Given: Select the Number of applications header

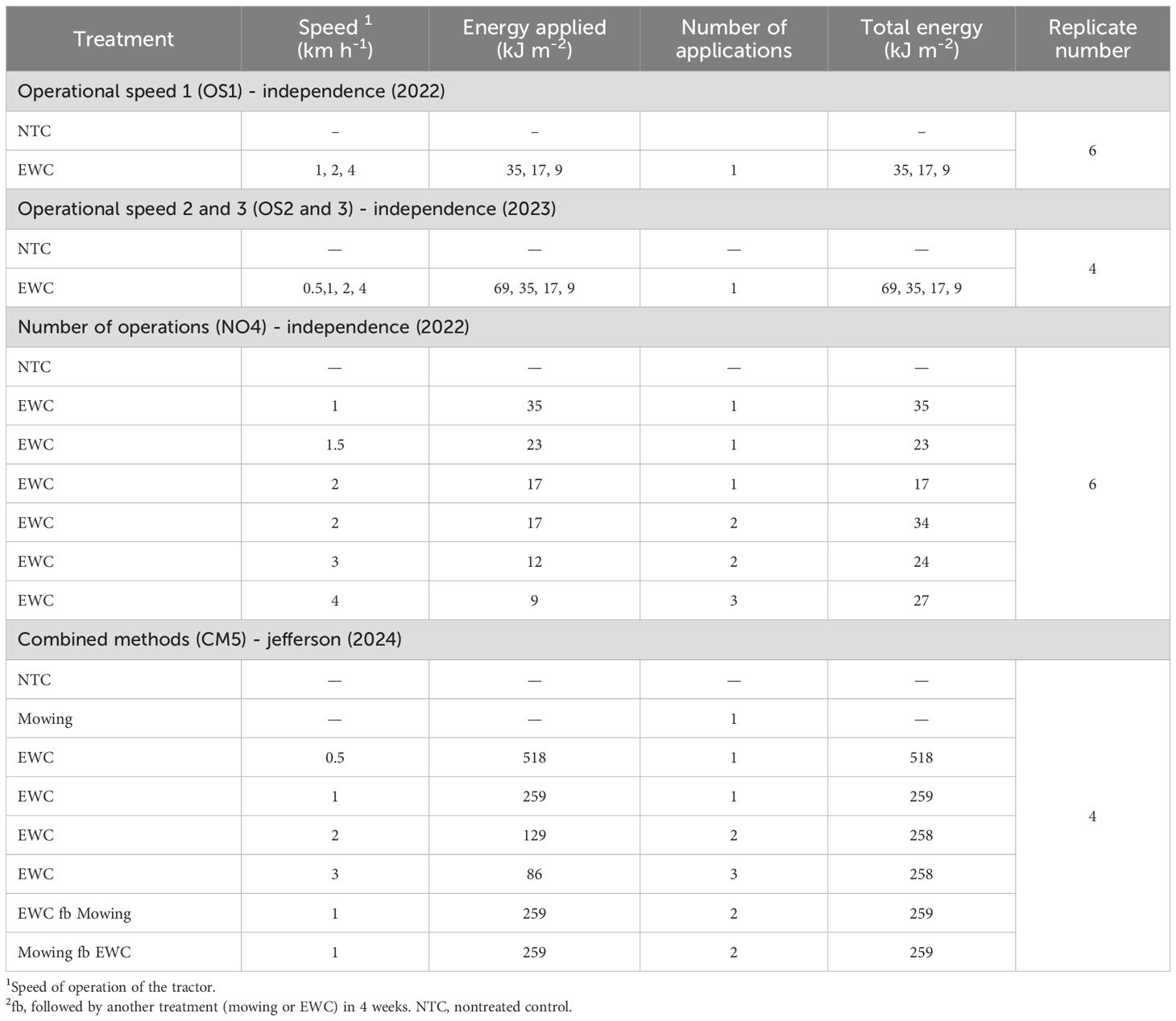Looking at the screenshot, I should point(733,39).
